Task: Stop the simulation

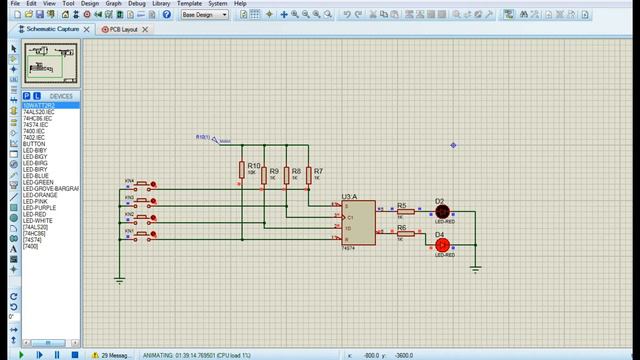Action: (x=75, y=355)
